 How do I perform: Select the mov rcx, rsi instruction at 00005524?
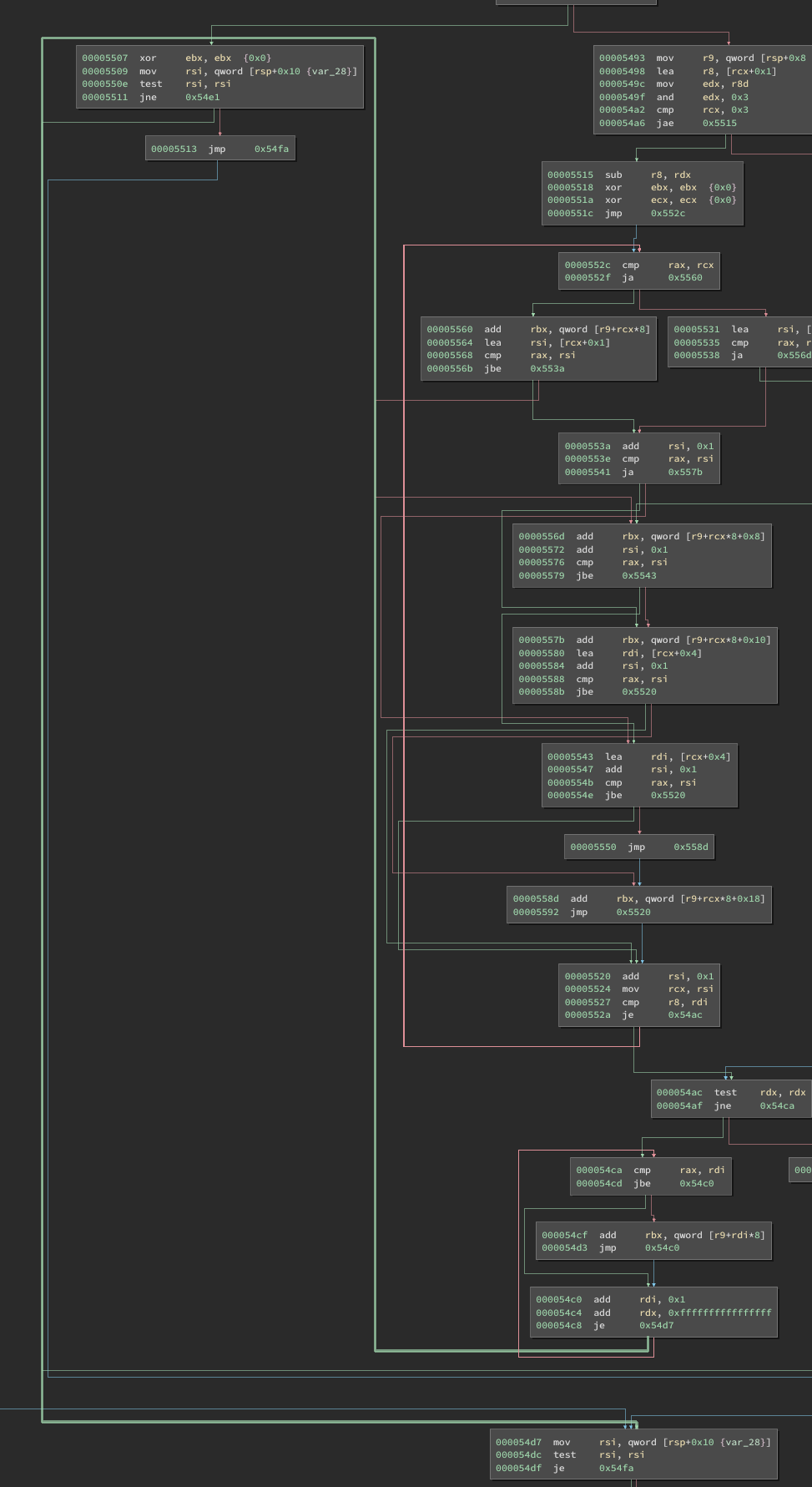click(638, 989)
